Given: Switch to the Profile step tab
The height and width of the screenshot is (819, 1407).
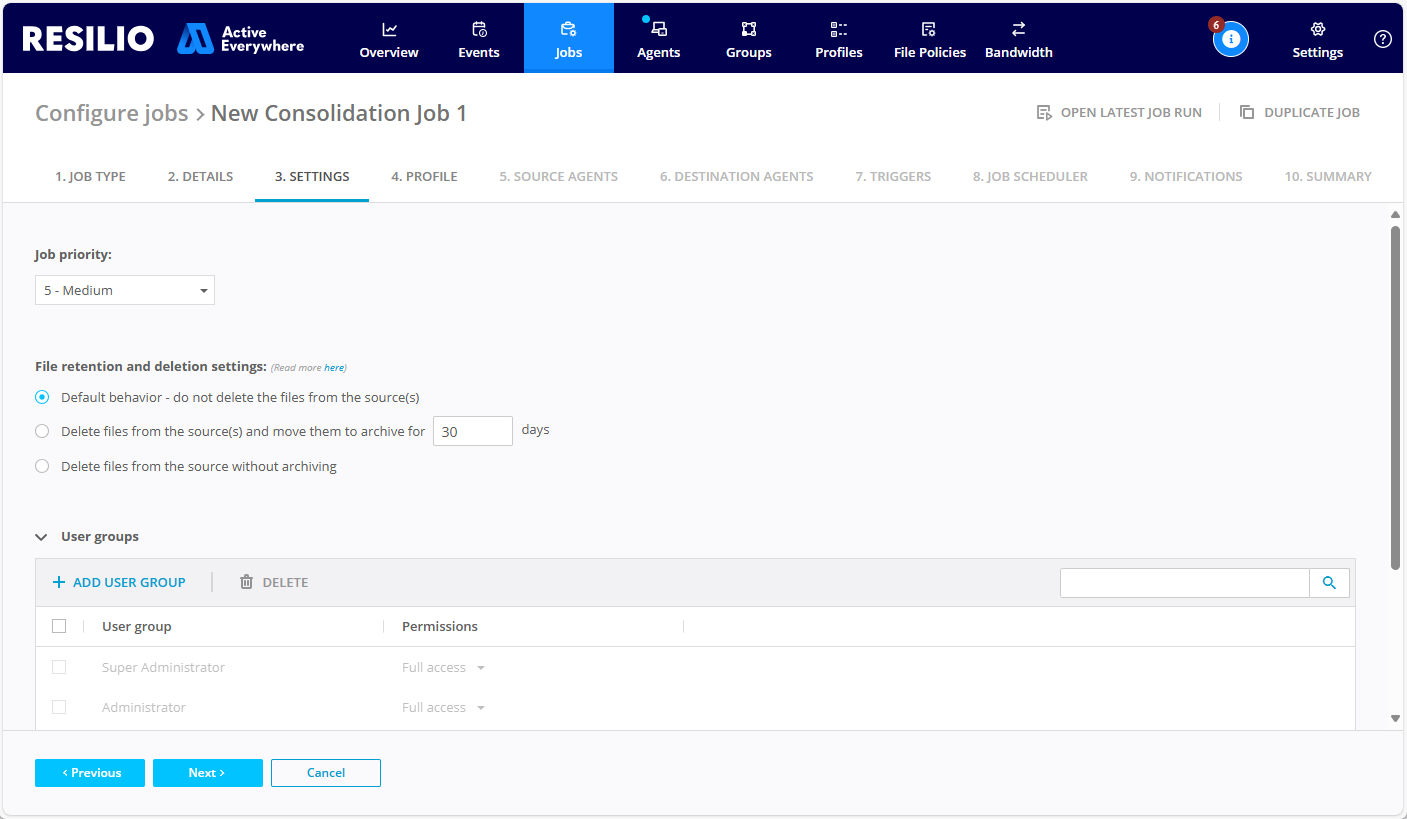Looking at the screenshot, I should [x=424, y=176].
